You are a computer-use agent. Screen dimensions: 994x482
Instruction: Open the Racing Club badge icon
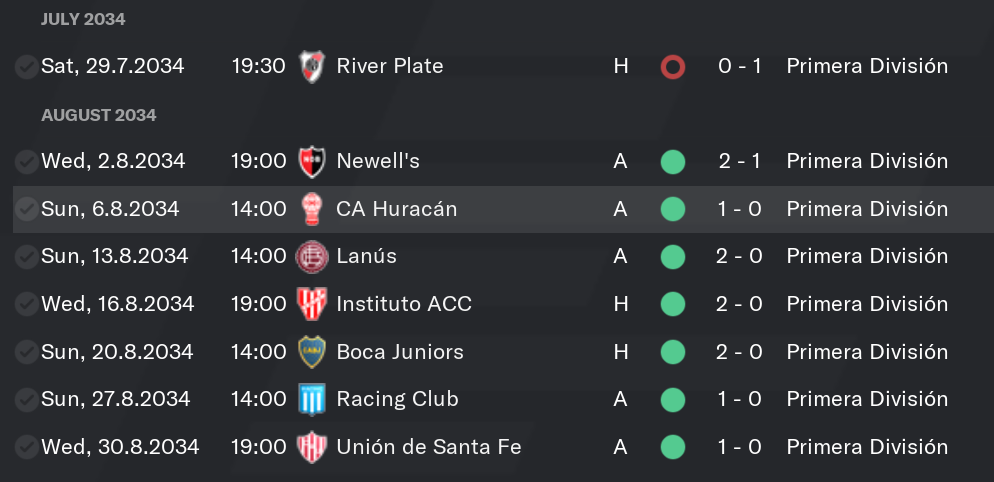click(x=311, y=400)
